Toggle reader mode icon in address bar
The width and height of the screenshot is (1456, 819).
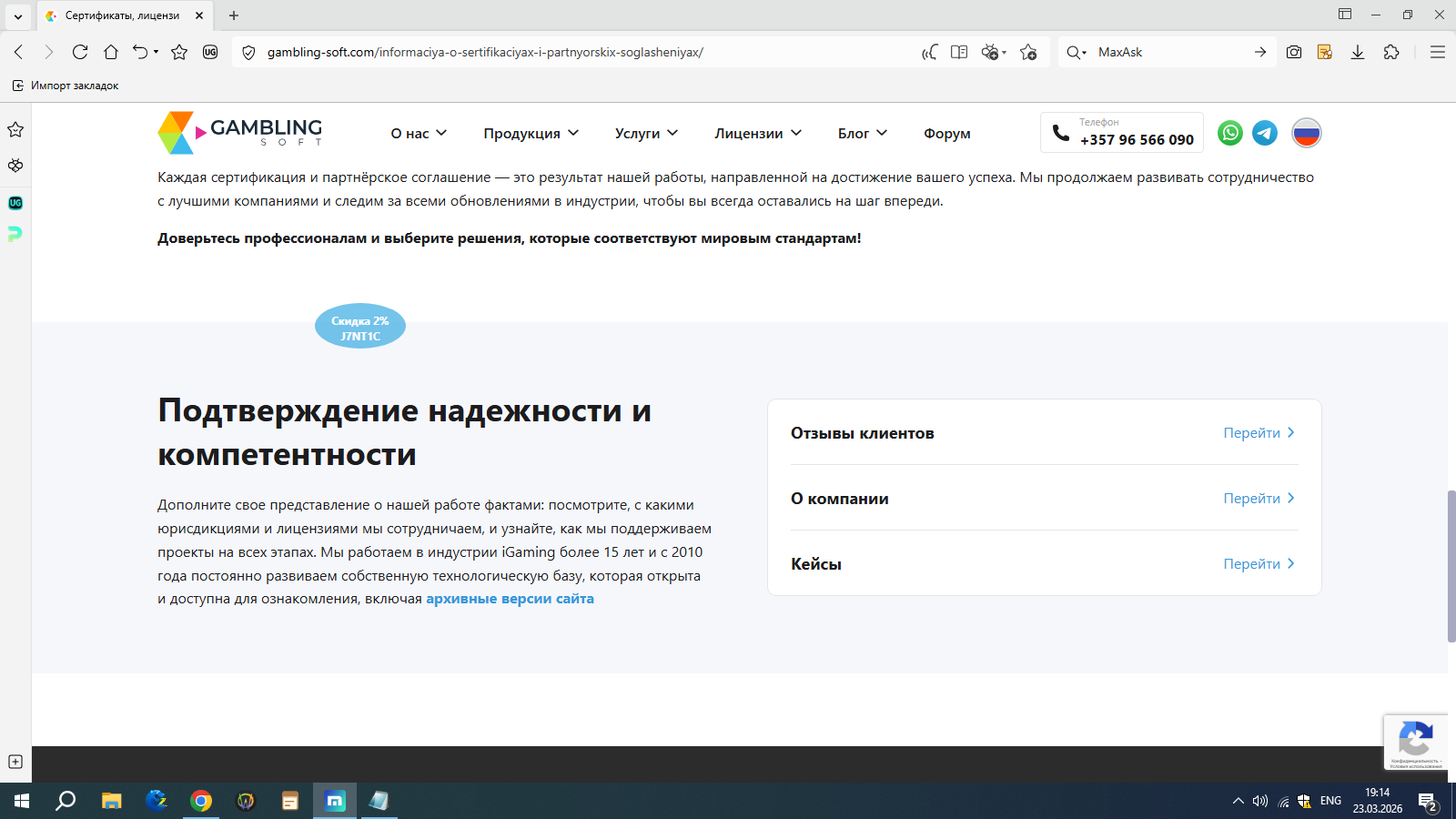(958, 52)
